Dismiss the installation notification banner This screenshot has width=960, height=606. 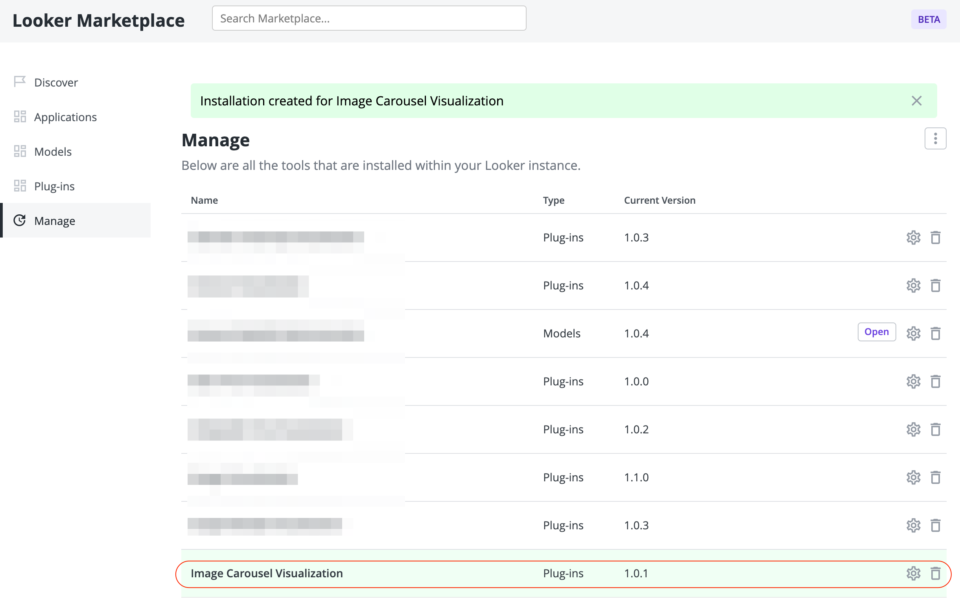coord(916,100)
